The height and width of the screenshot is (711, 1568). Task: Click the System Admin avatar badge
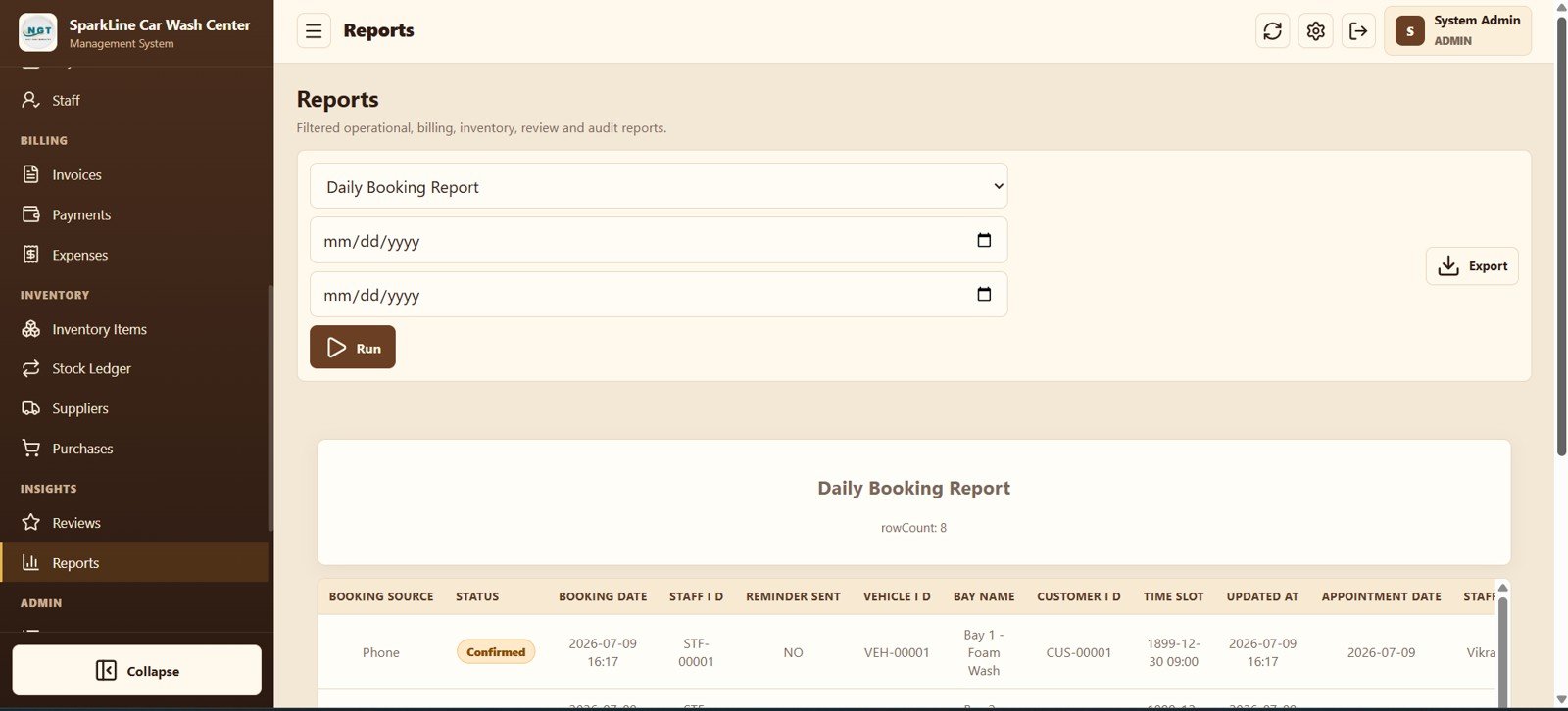point(1409,31)
